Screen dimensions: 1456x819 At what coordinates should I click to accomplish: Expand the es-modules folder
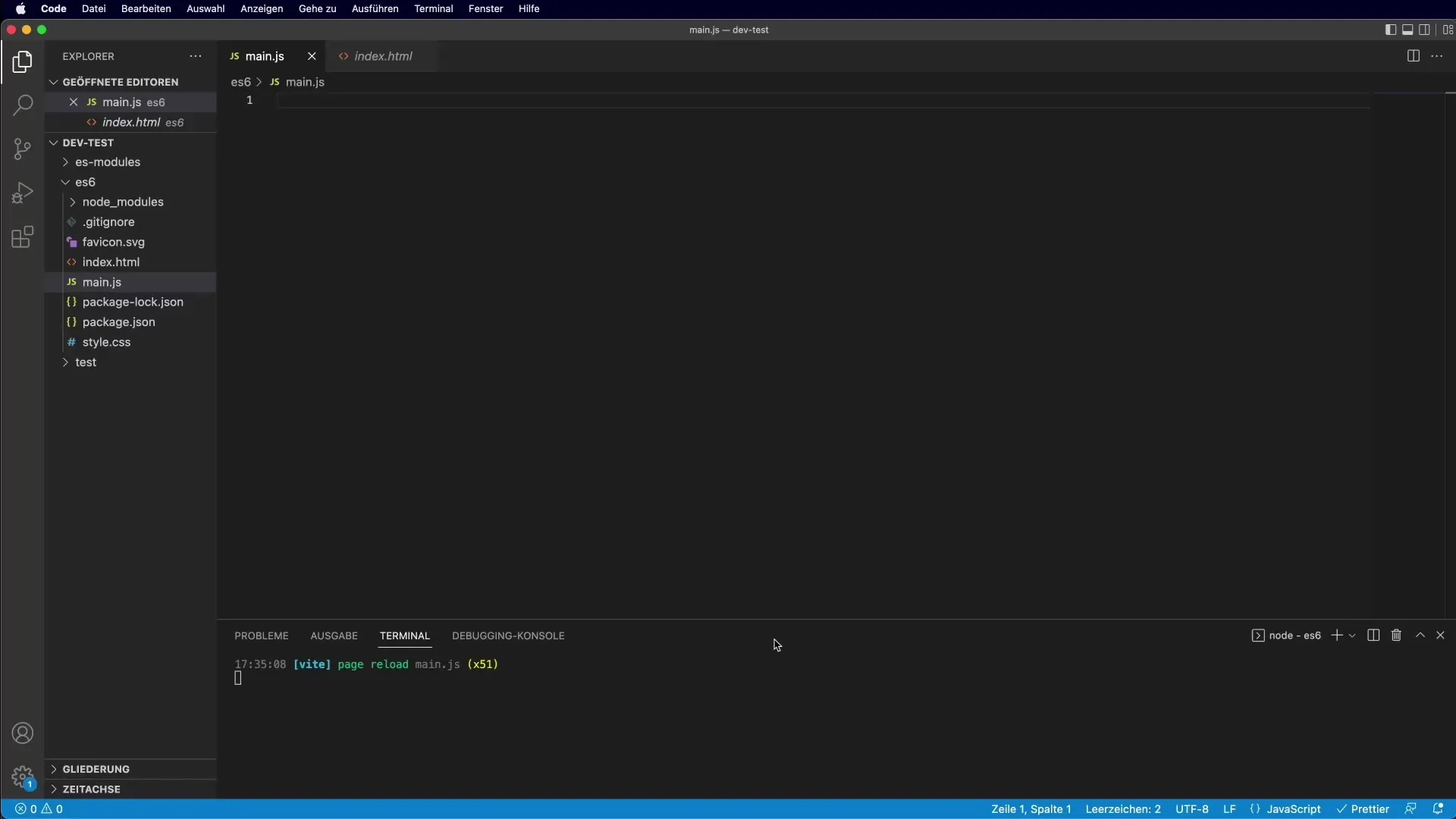tap(108, 162)
